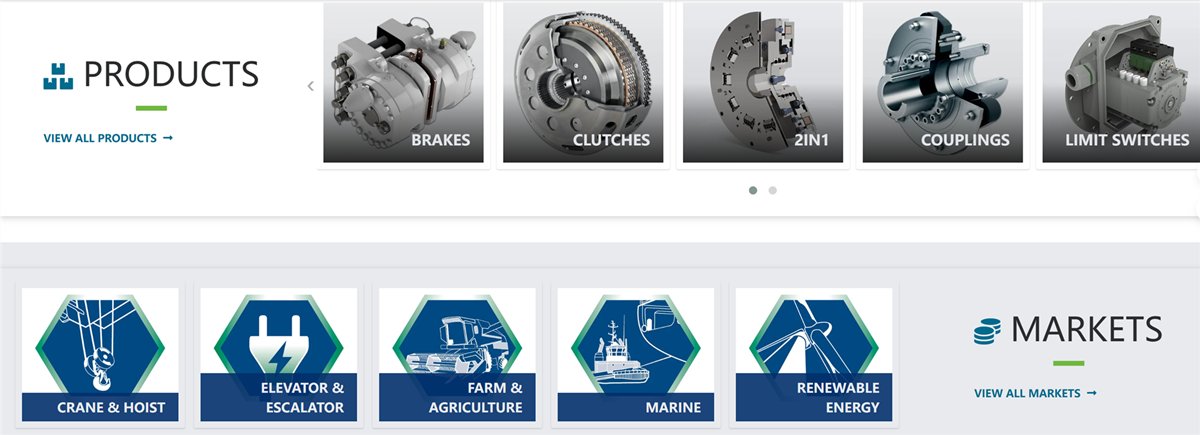Click the Markets coins stack icon
This screenshot has height=435, width=1200.
click(987, 332)
